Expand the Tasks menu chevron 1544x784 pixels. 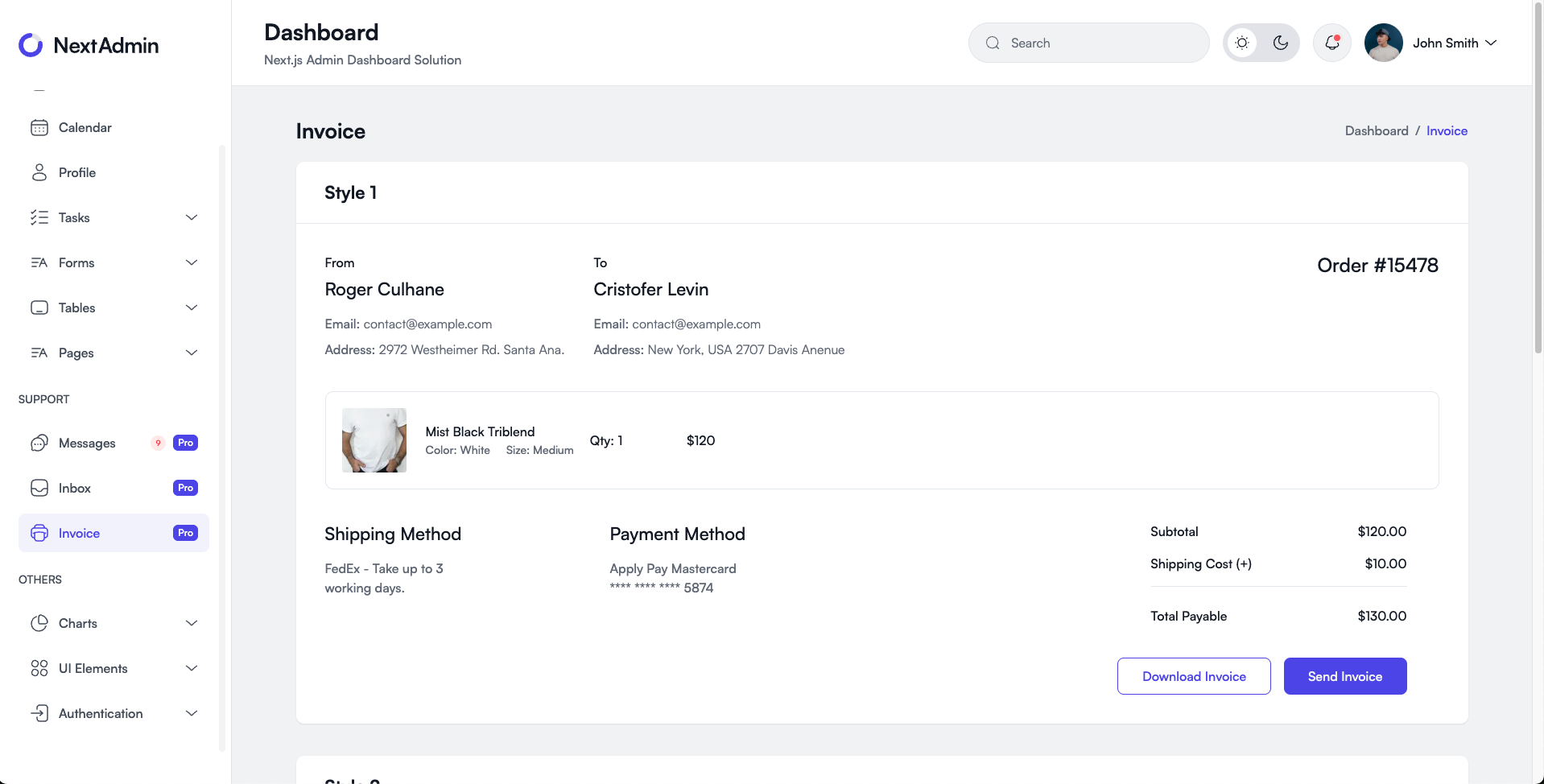192,217
